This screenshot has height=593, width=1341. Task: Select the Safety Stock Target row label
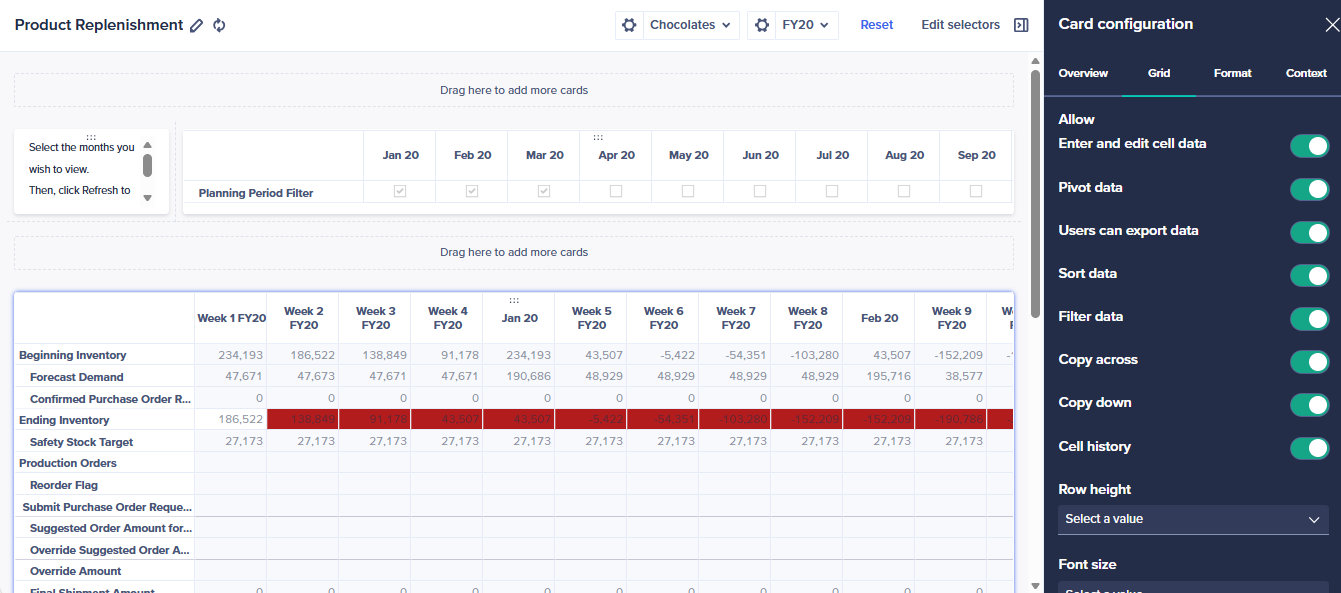[x=81, y=442]
